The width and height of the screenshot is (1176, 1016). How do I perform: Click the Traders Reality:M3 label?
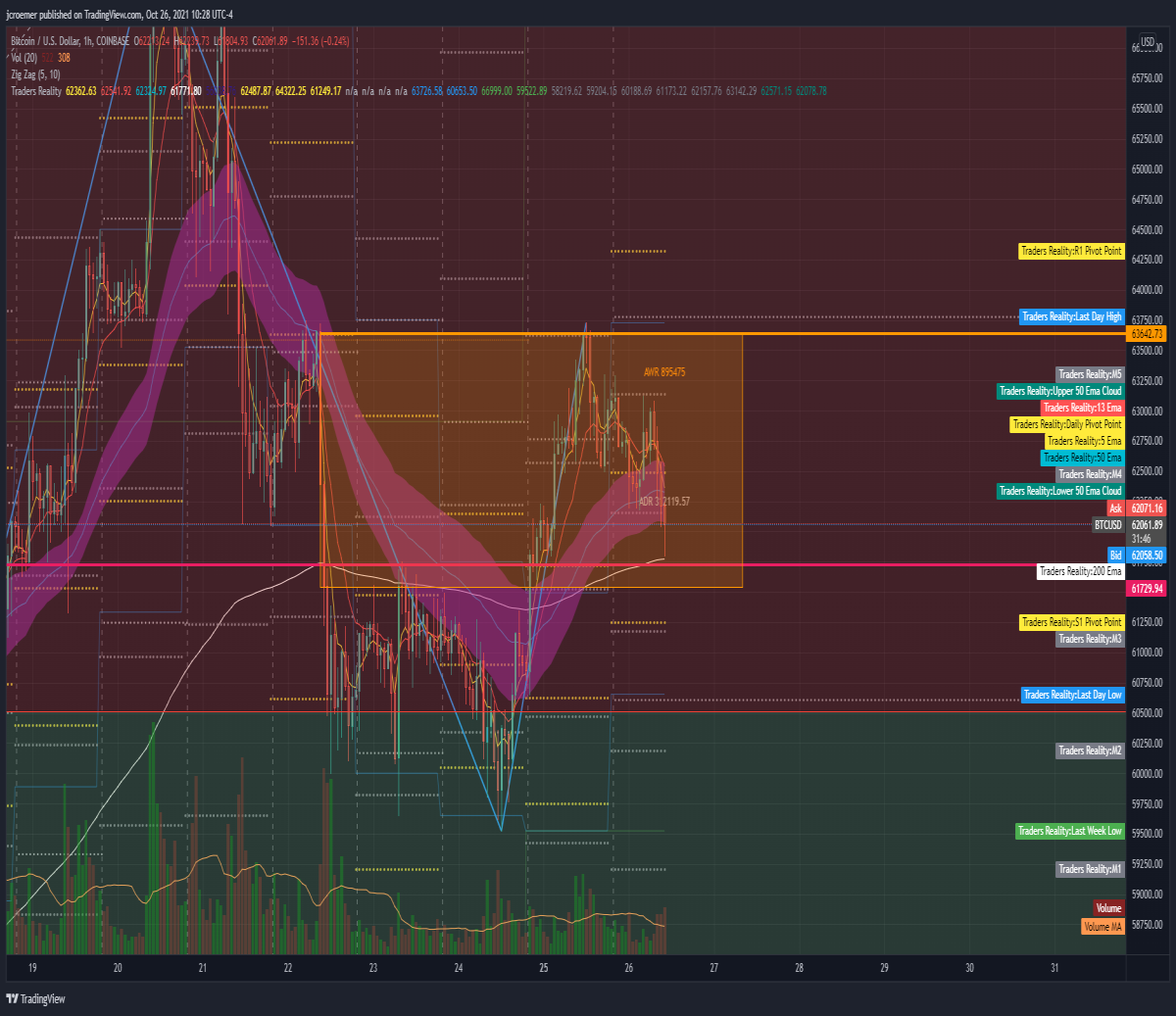1090,639
